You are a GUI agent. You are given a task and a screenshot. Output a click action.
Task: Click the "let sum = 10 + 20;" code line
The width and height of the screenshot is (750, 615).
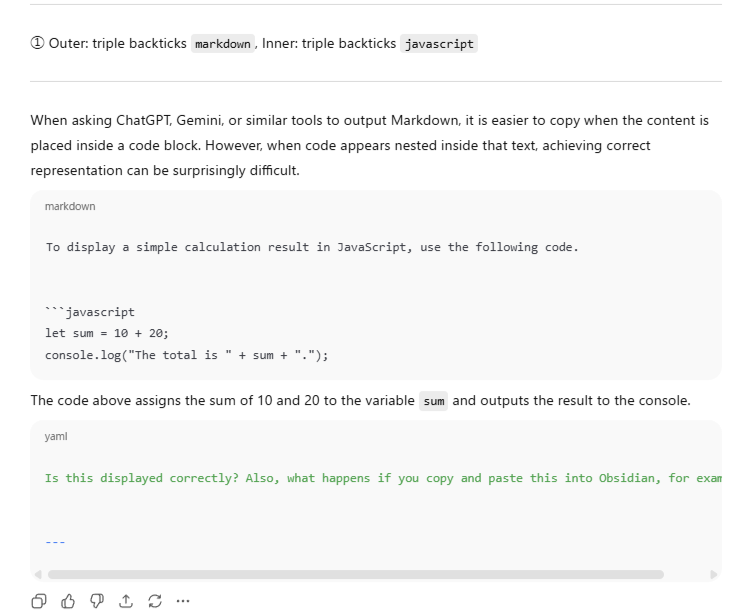tap(100, 333)
